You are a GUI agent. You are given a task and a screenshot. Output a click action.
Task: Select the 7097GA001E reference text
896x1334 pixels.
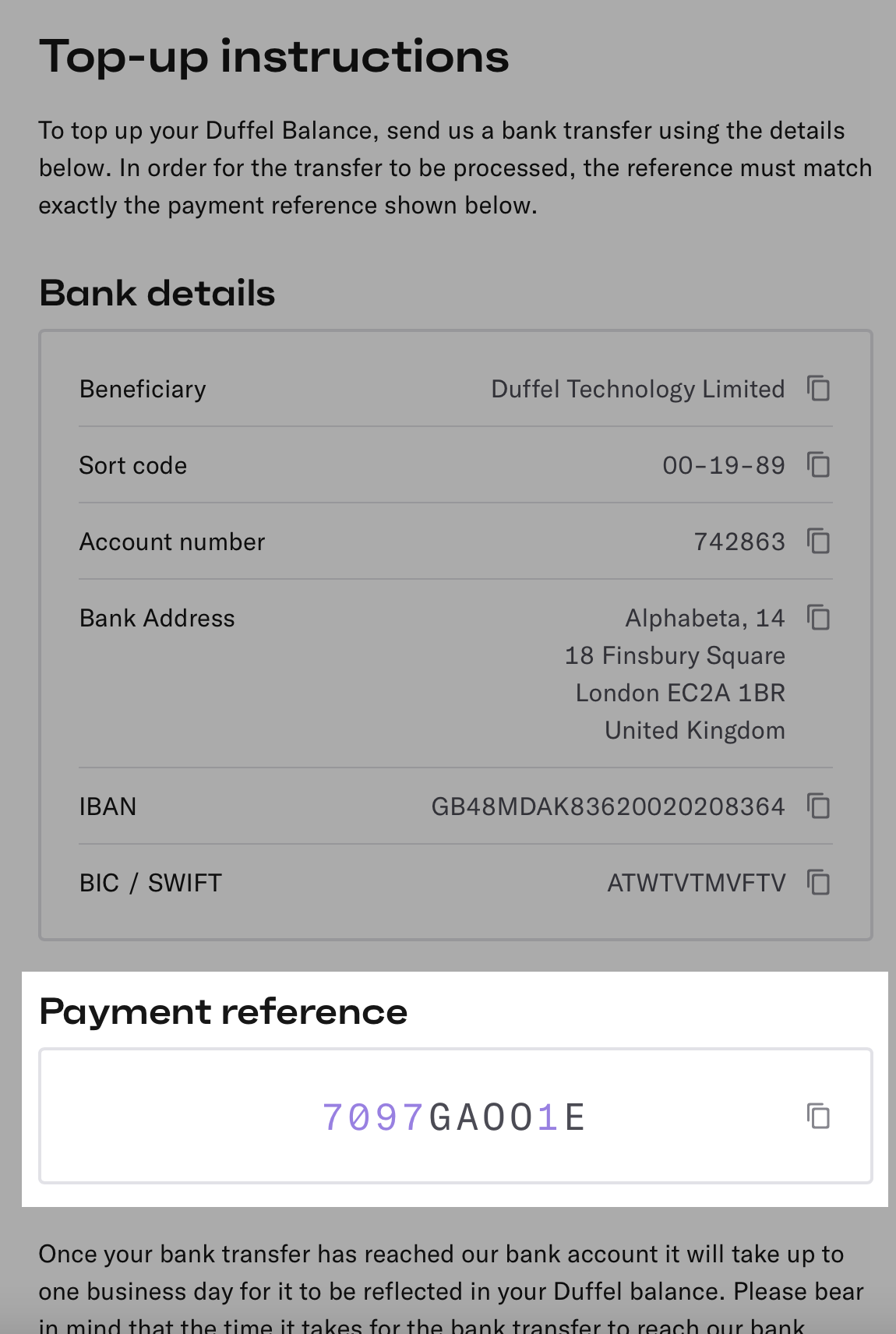click(x=453, y=1117)
